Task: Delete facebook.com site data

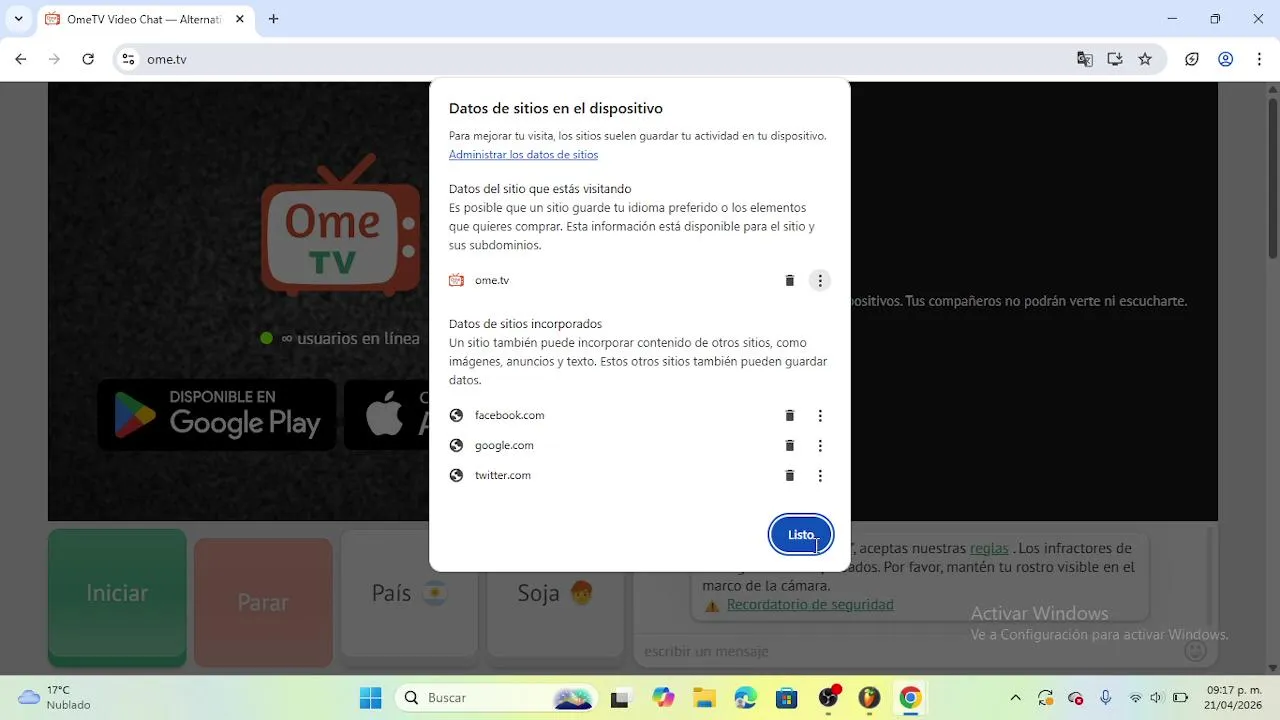Action: pos(789,416)
